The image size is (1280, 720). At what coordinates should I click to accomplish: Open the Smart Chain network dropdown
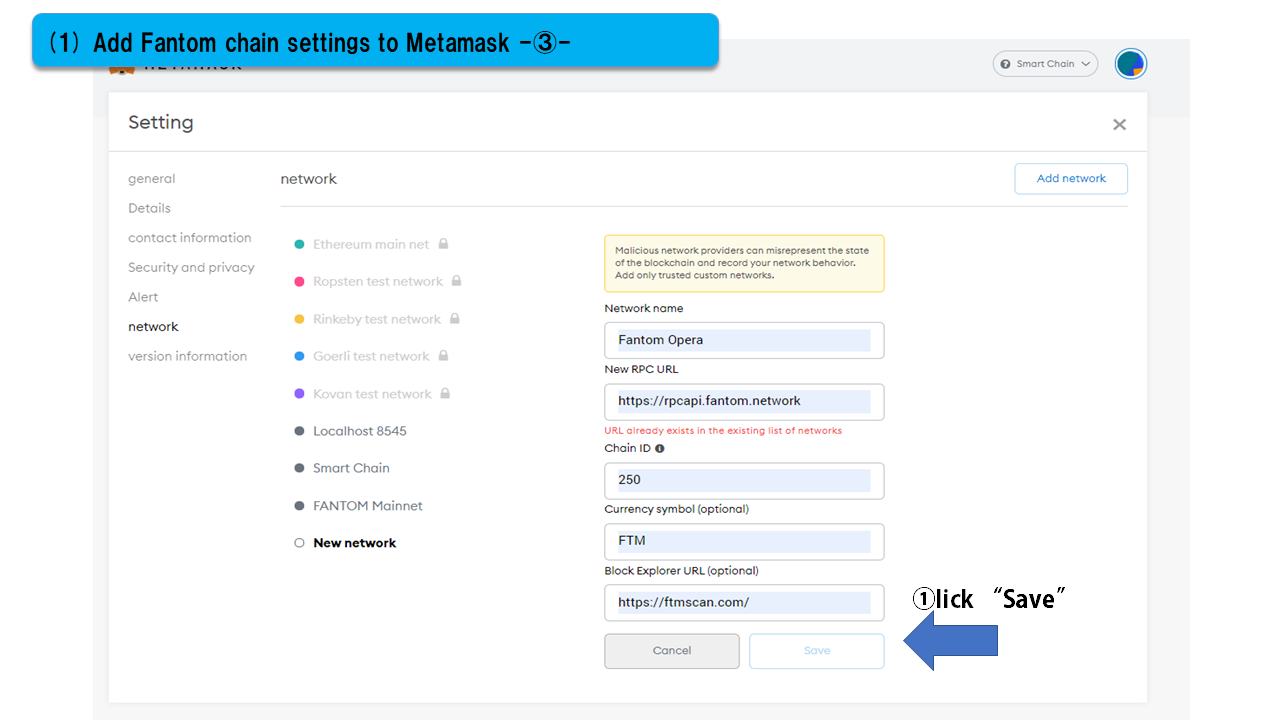point(1045,64)
